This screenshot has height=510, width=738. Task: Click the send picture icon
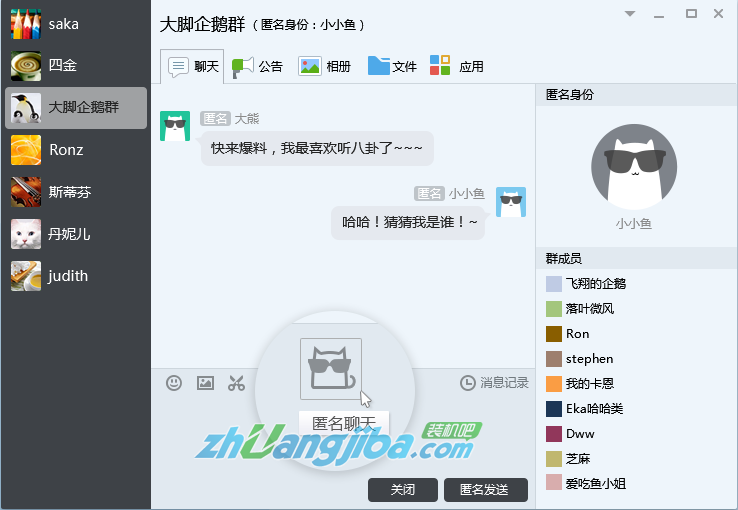point(205,382)
